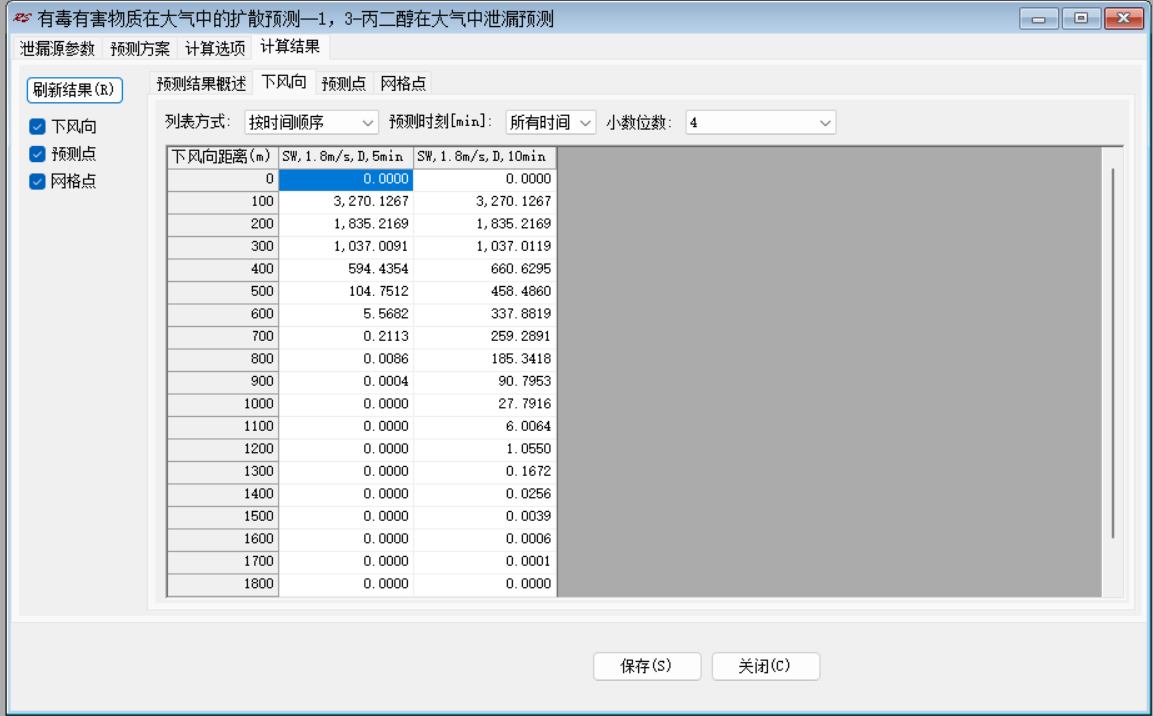Click cell 0.0086 in the 800 row
Screen dimensions: 1153x716
coord(346,359)
